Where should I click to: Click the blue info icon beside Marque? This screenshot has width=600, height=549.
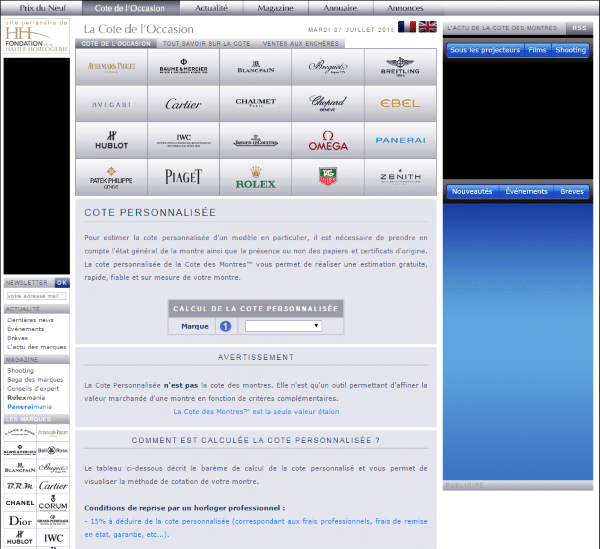pos(225,326)
